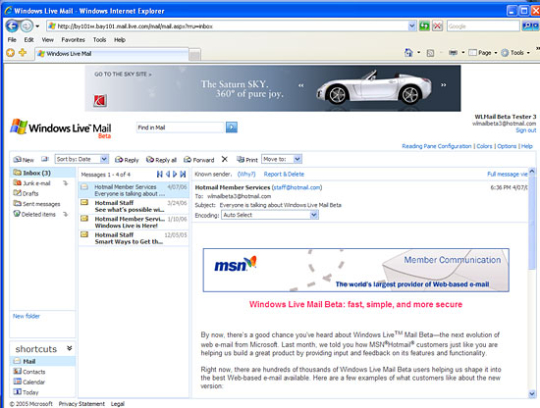Click the printer icon in command bar
540x408 pixels.
click(453, 53)
